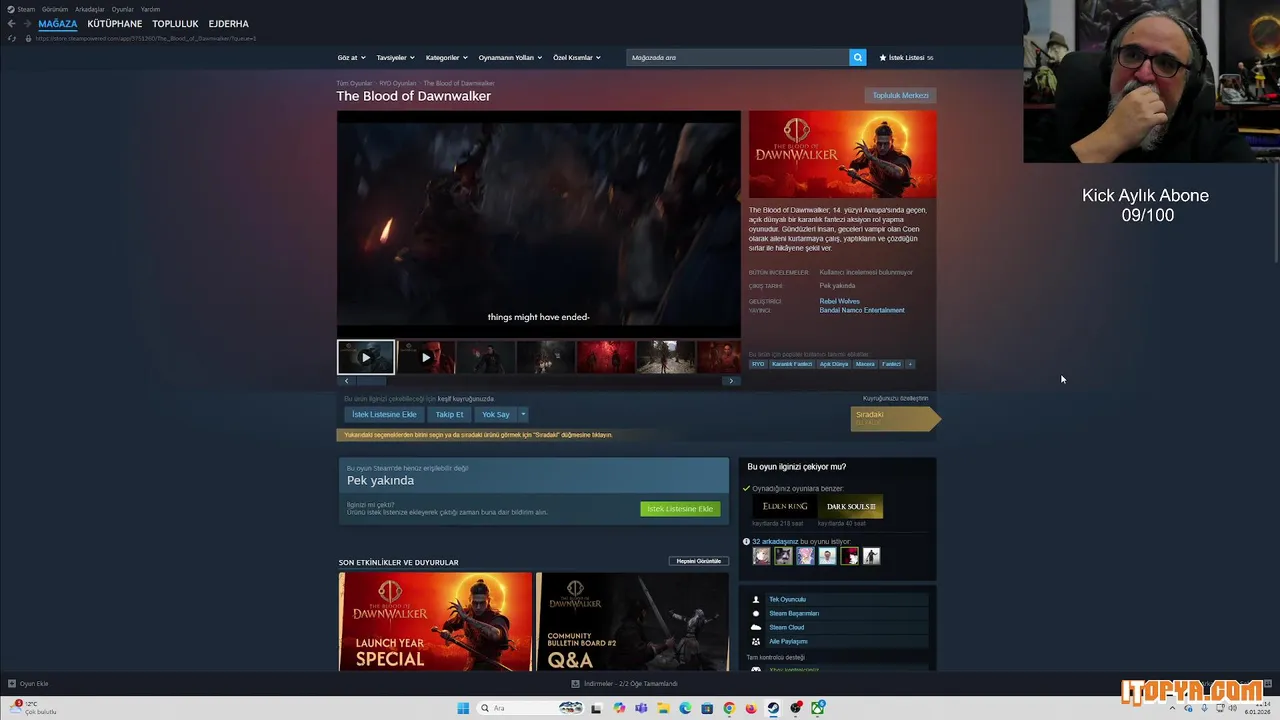Screen dimensions: 1280x720
Task: Expand the Oynamanın Yolları dropdown
Action: coord(510,57)
